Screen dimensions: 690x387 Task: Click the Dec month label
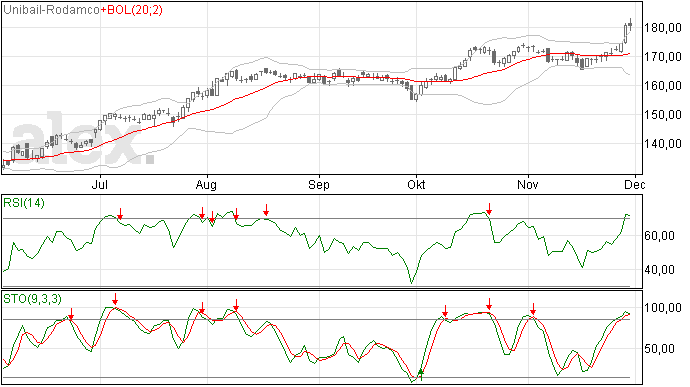(x=635, y=184)
